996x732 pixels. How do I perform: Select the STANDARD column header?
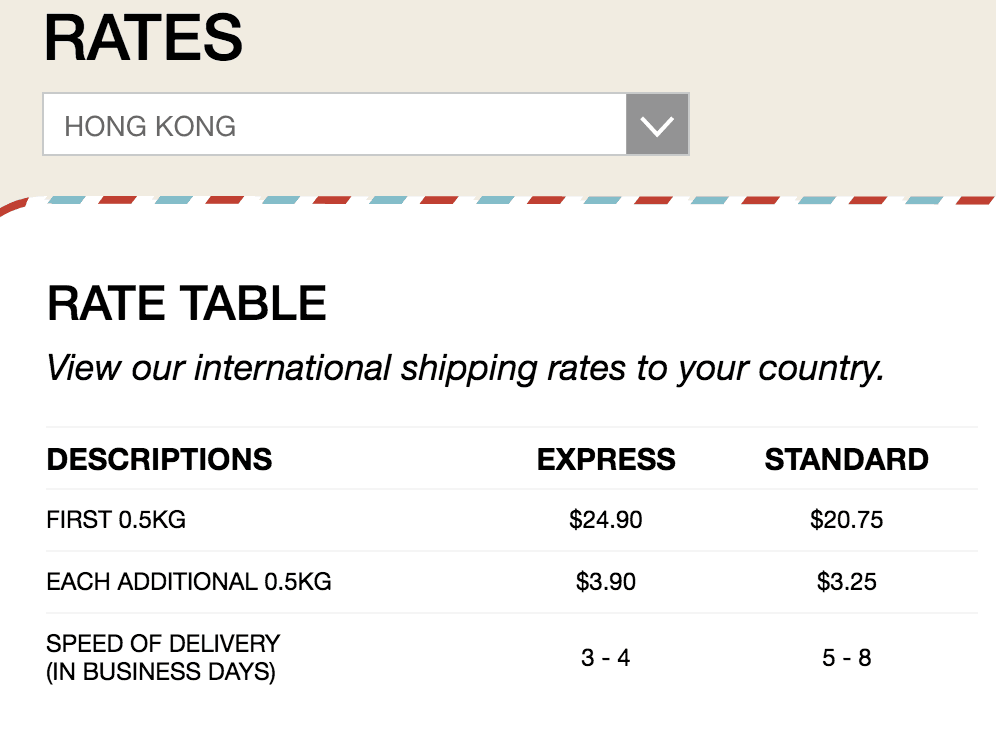point(846,459)
